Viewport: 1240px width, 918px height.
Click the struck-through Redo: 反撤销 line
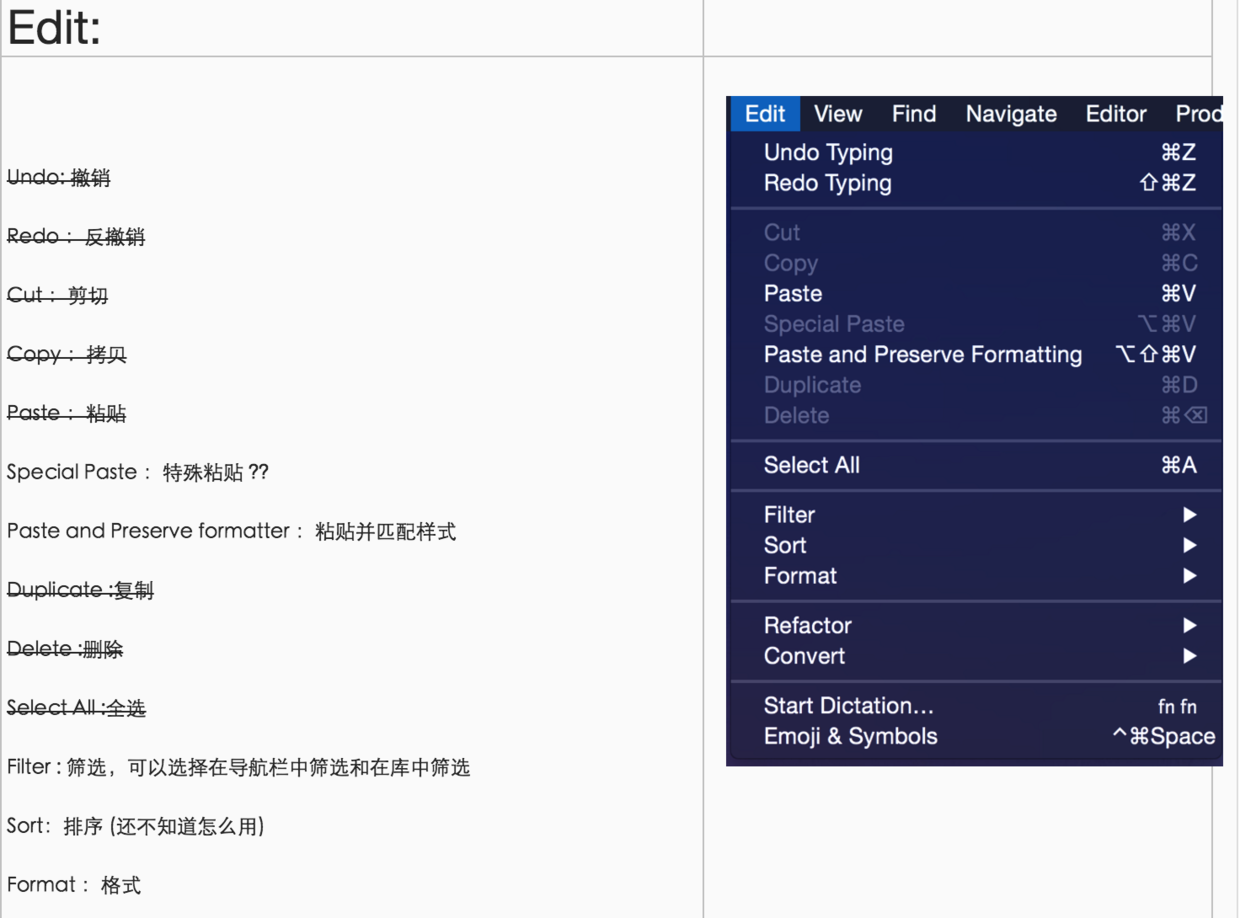pos(76,237)
